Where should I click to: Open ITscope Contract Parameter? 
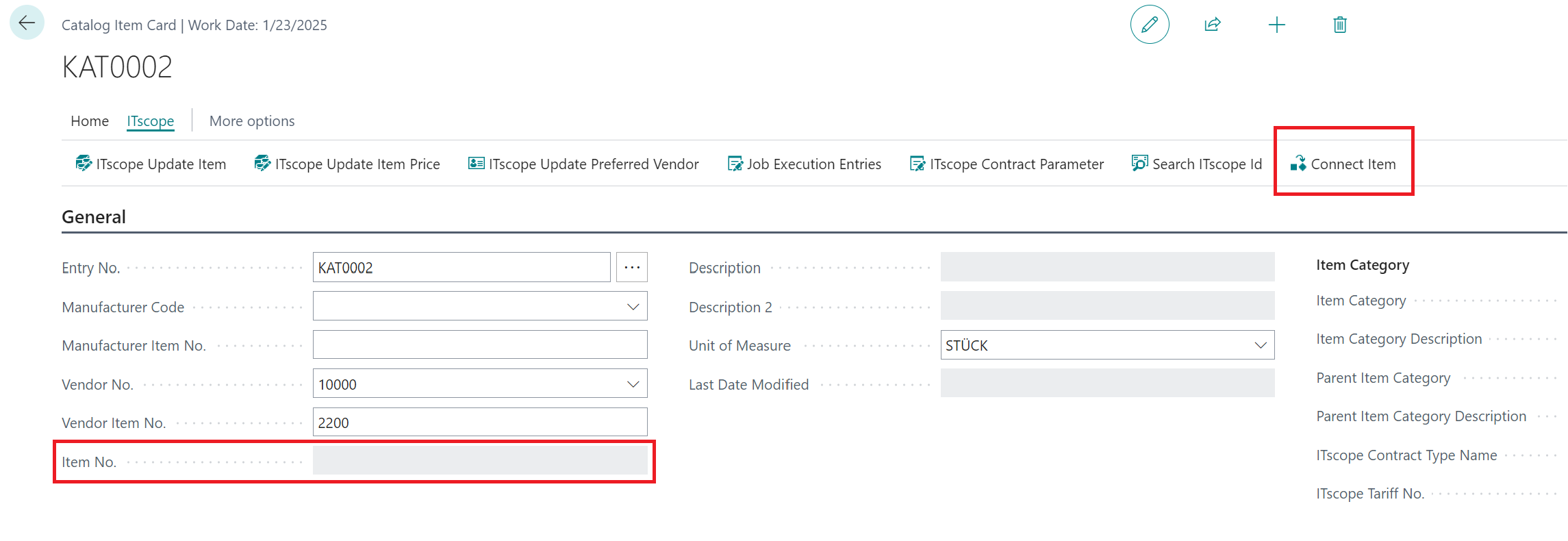1007,164
